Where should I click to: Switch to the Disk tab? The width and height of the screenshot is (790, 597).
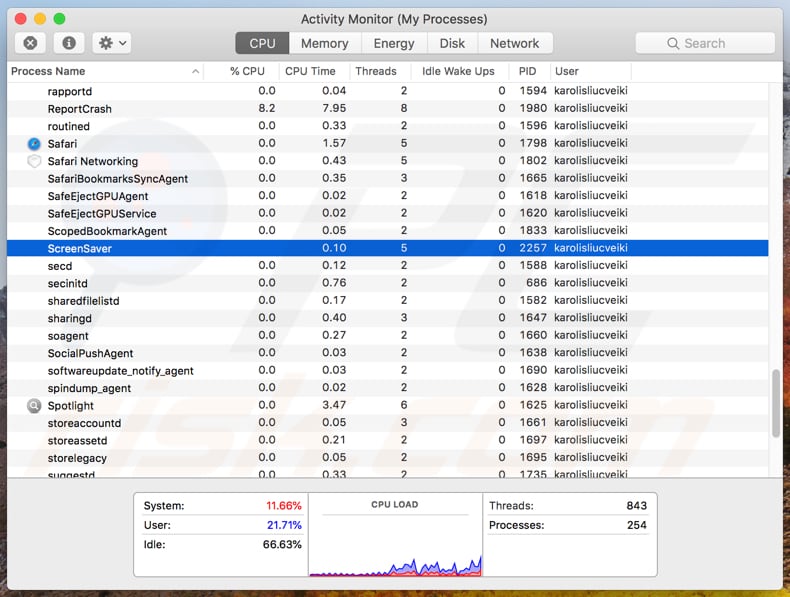(452, 43)
